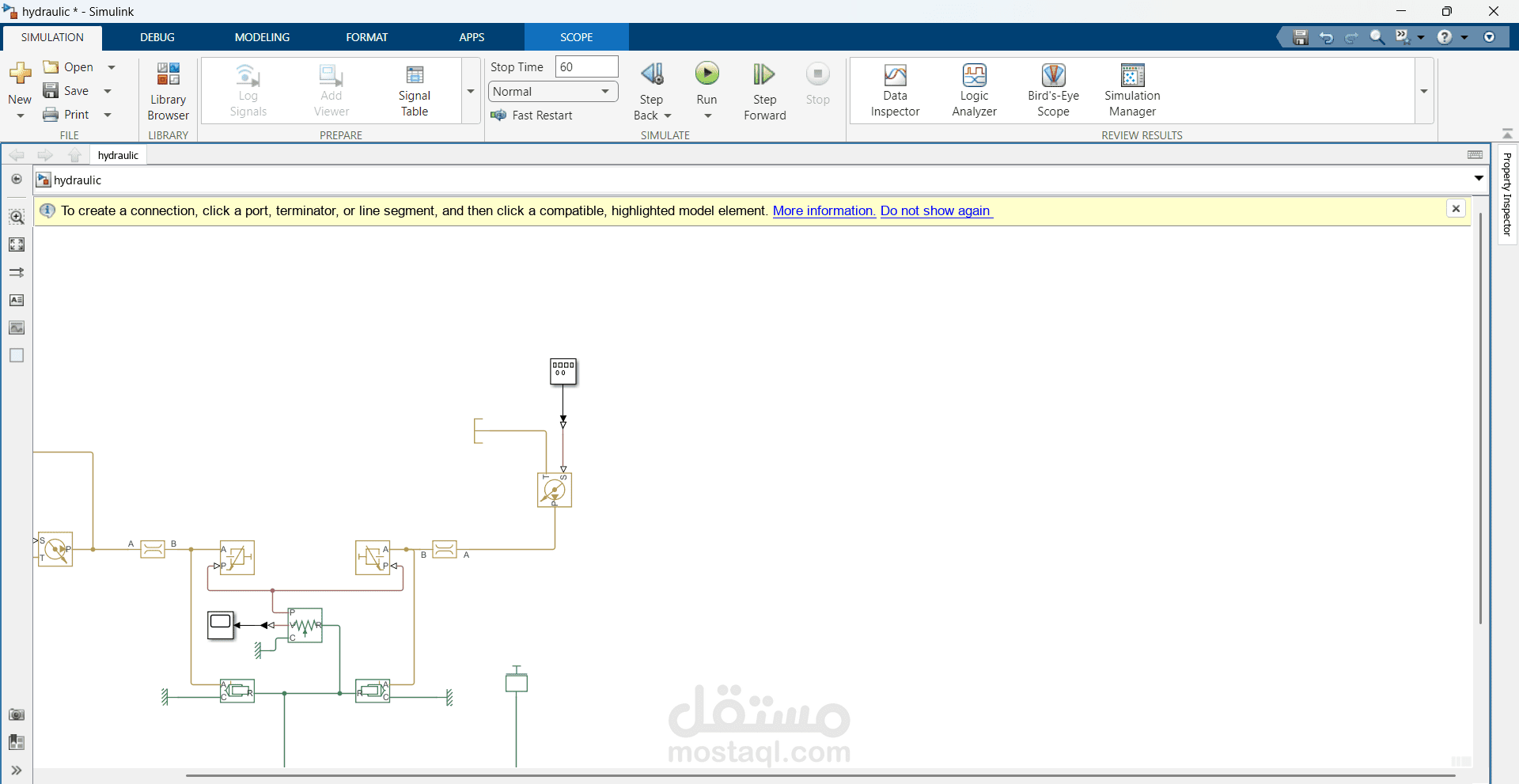Click the Step Back icon
Screen dimensions: 1519x784
652,74
